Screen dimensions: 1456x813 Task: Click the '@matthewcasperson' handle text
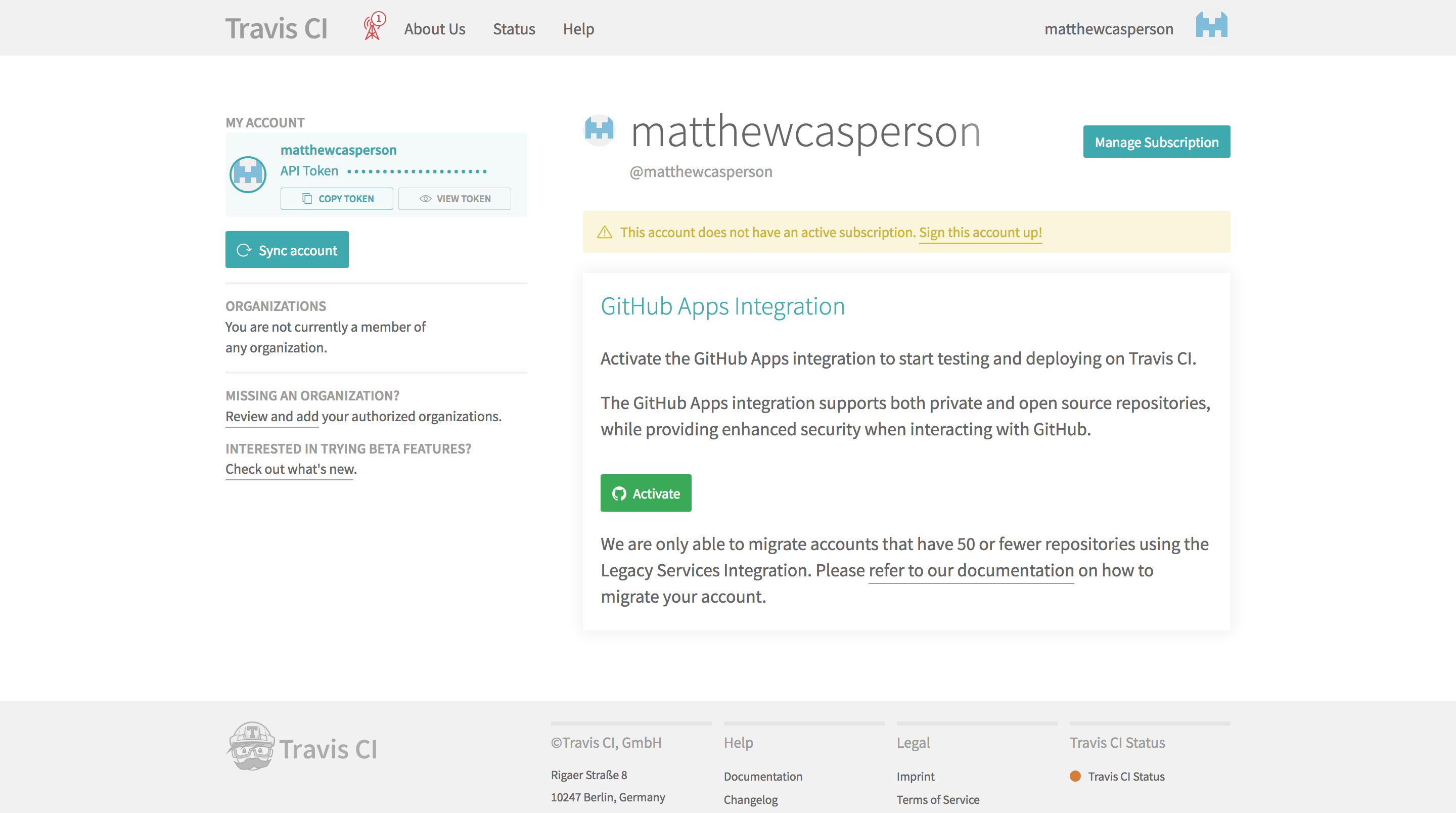click(x=701, y=171)
